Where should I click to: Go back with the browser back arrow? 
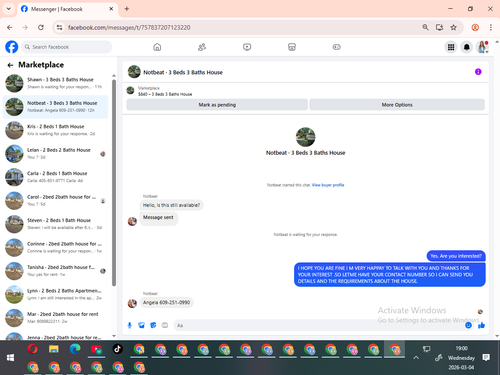tap(10, 27)
